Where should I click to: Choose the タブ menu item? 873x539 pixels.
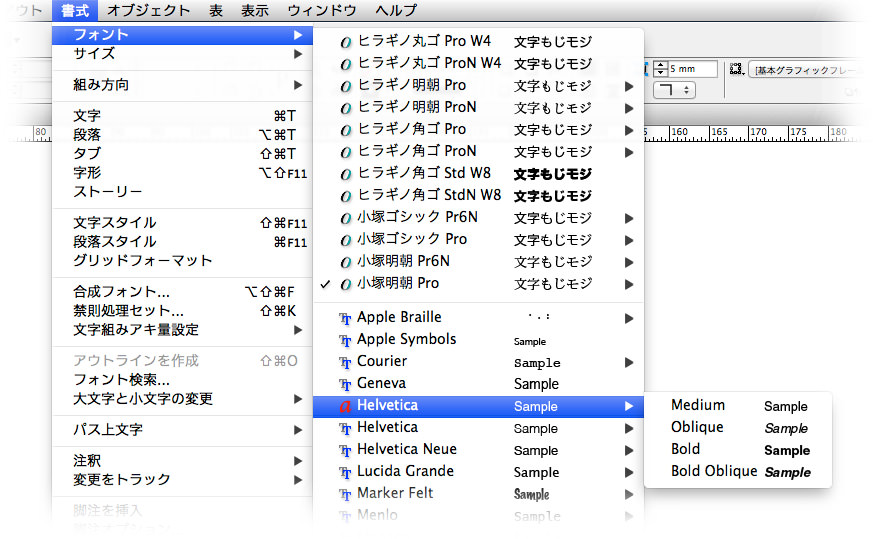[182, 154]
